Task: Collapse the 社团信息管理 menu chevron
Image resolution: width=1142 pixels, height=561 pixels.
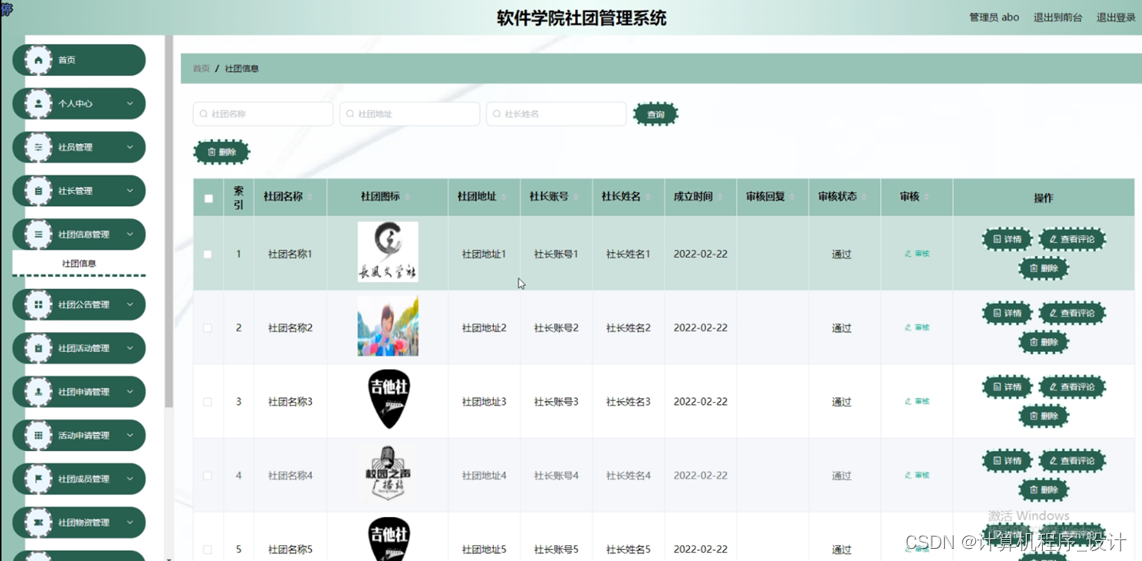Action: point(130,235)
